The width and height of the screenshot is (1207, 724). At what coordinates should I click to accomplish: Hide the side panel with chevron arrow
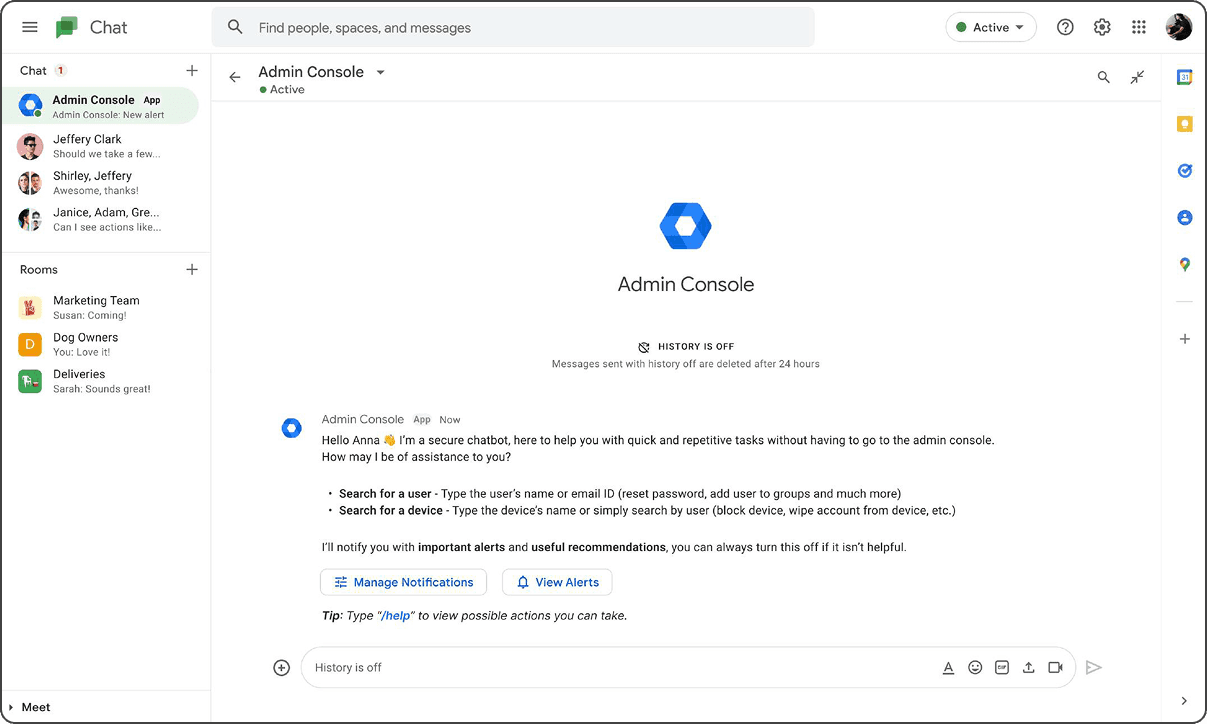tap(1185, 701)
